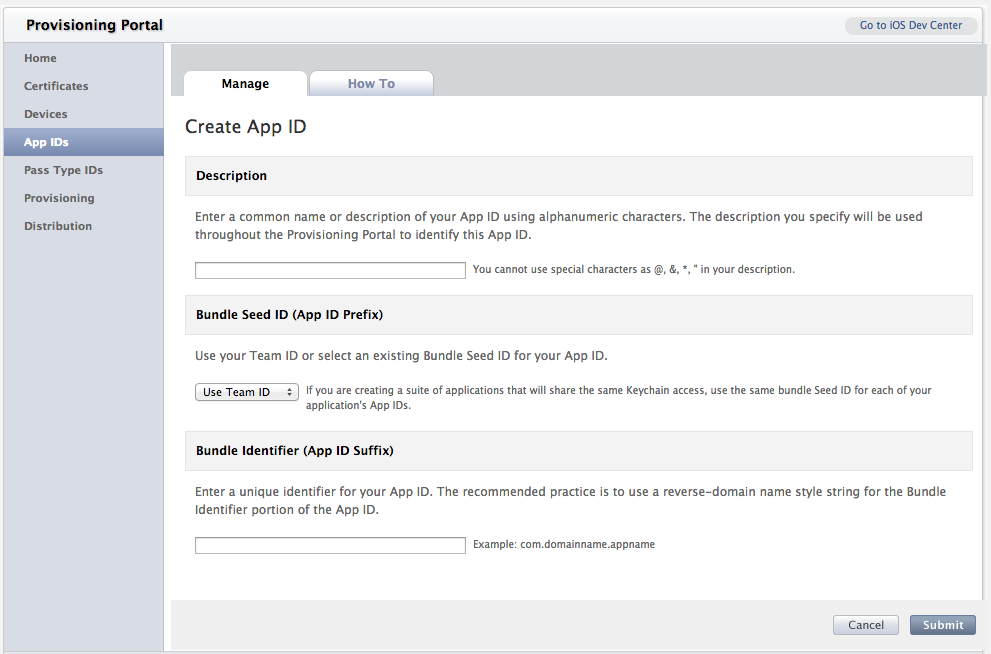Open the Distribution sidebar section
Image resolution: width=991 pixels, height=654 pixels.
coord(58,226)
